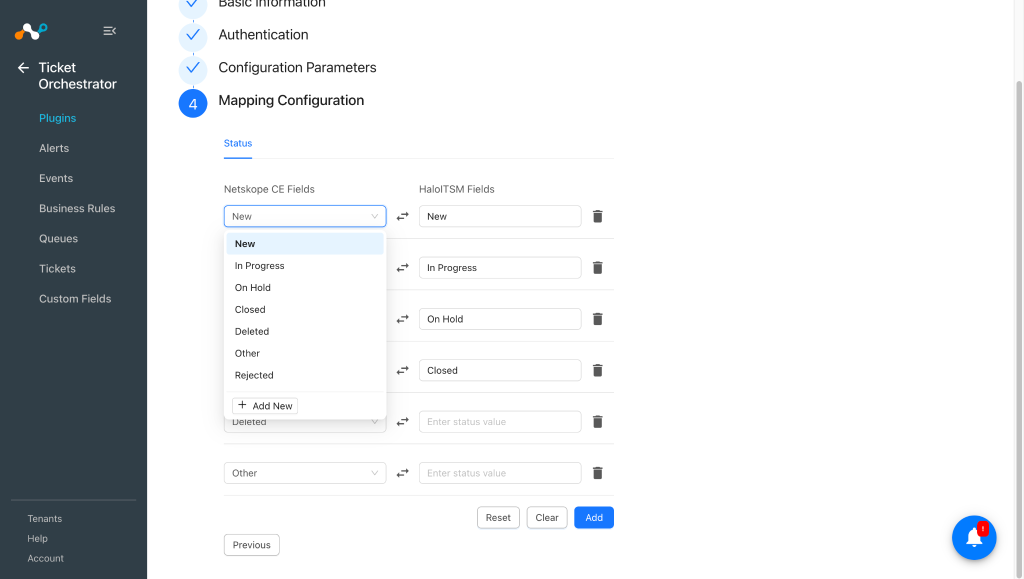The image size is (1024, 579).
Task: Open Tickets in the sidebar
Action: (x=57, y=268)
